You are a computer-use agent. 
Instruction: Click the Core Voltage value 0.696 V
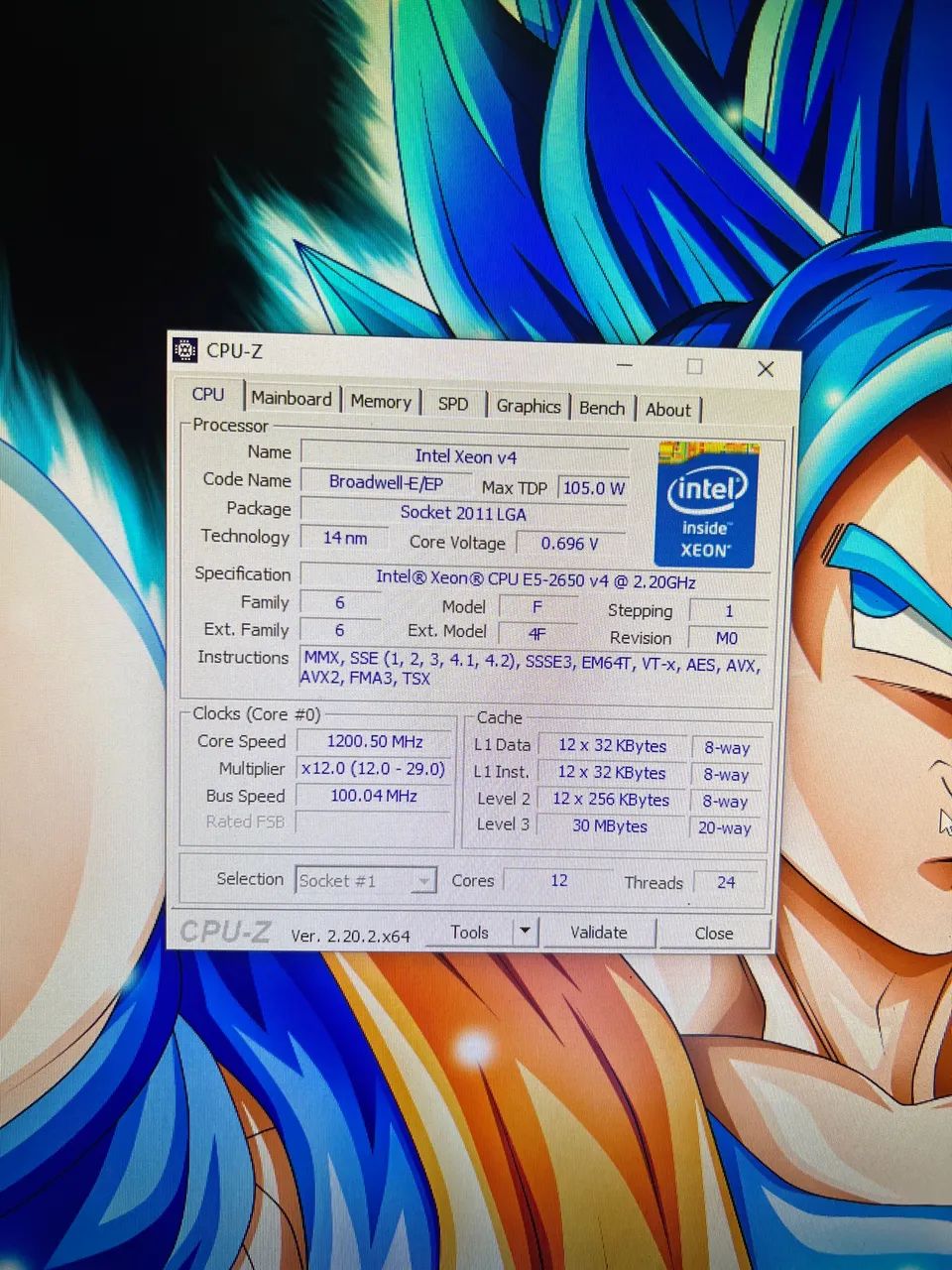(570, 544)
